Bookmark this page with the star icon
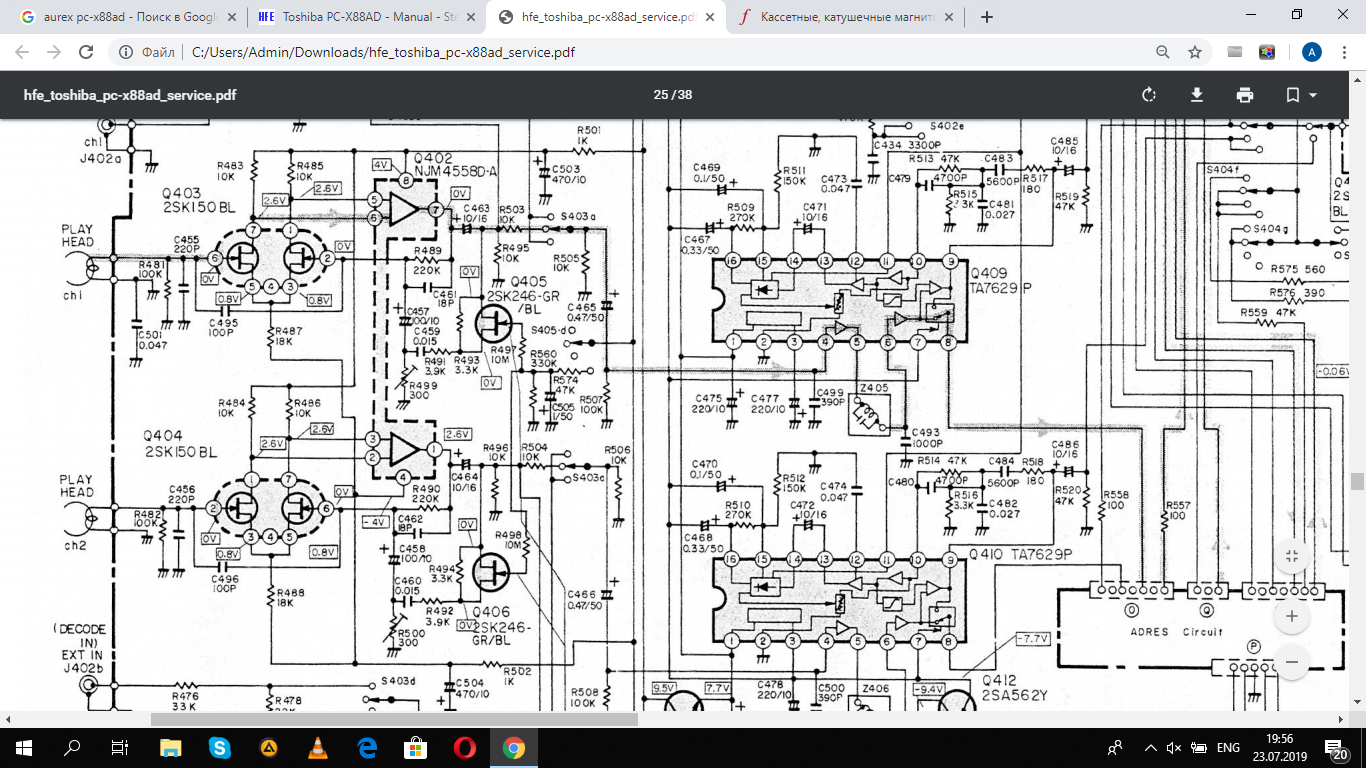The image size is (1366, 768). (x=1194, y=52)
